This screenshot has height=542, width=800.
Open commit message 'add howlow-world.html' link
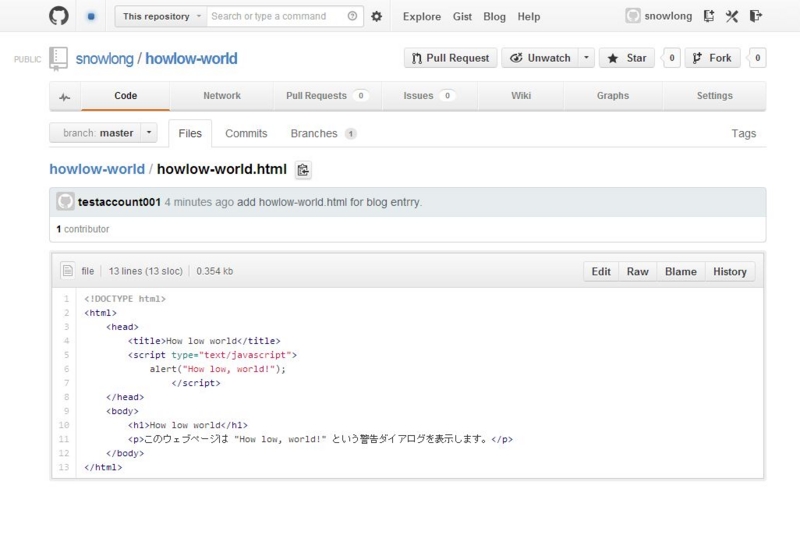click(x=330, y=202)
